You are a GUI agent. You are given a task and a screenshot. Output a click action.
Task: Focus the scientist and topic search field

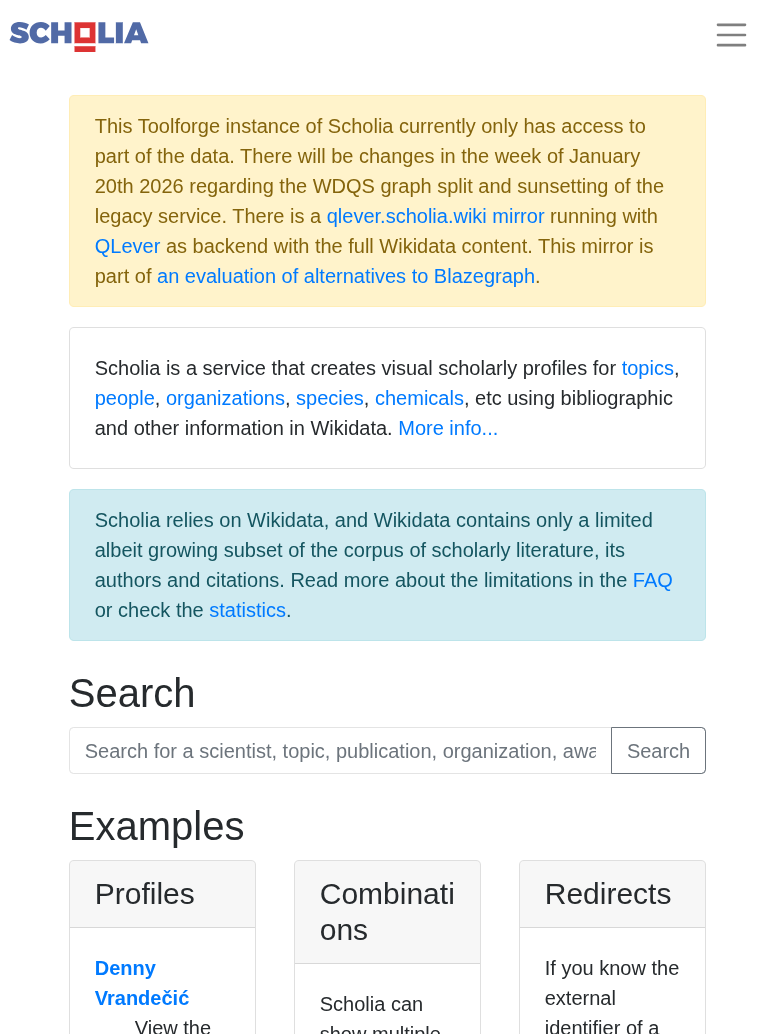click(340, 751)
